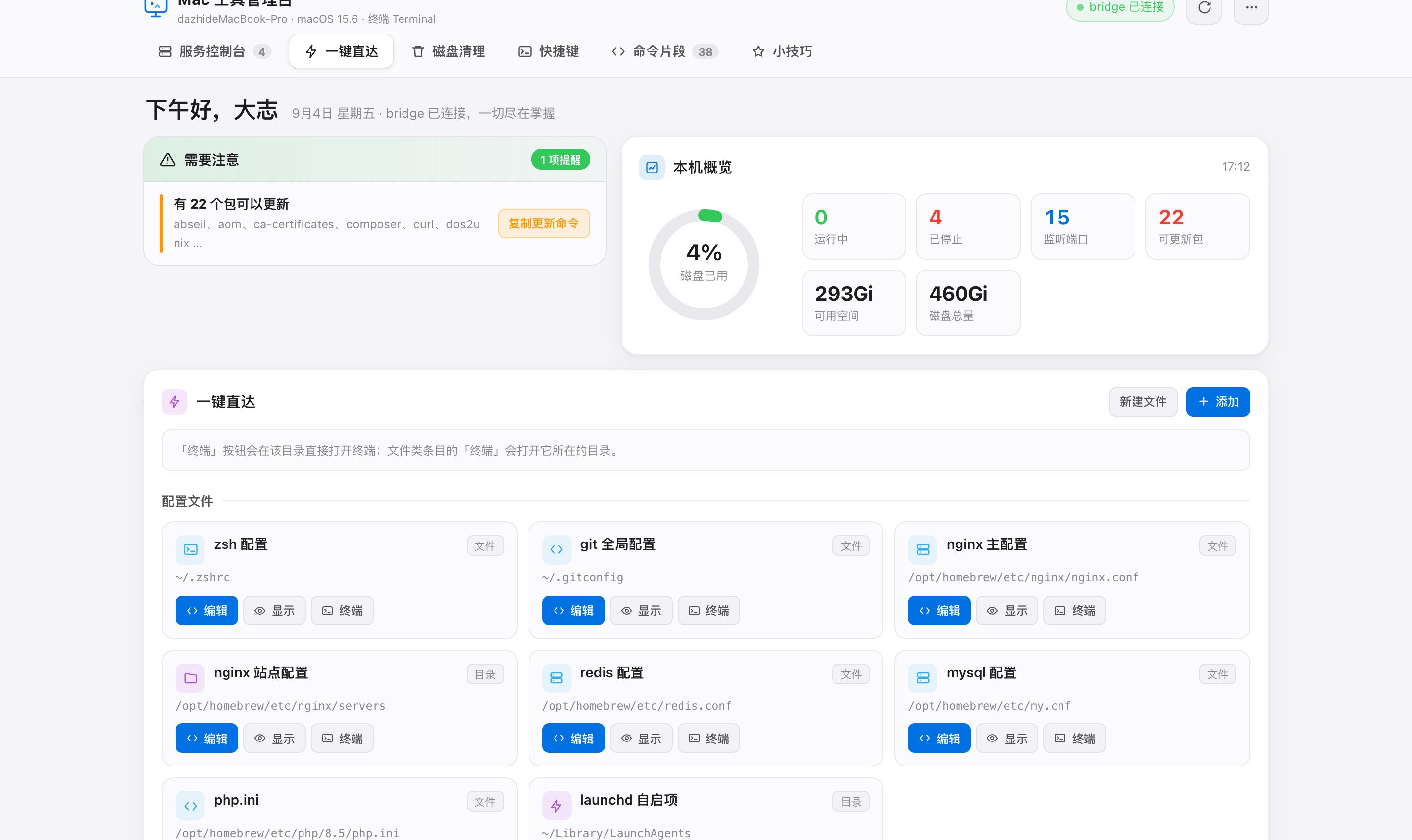
Task: Open terminal for nginx 主配置
Action: (x=1075, y=611)
